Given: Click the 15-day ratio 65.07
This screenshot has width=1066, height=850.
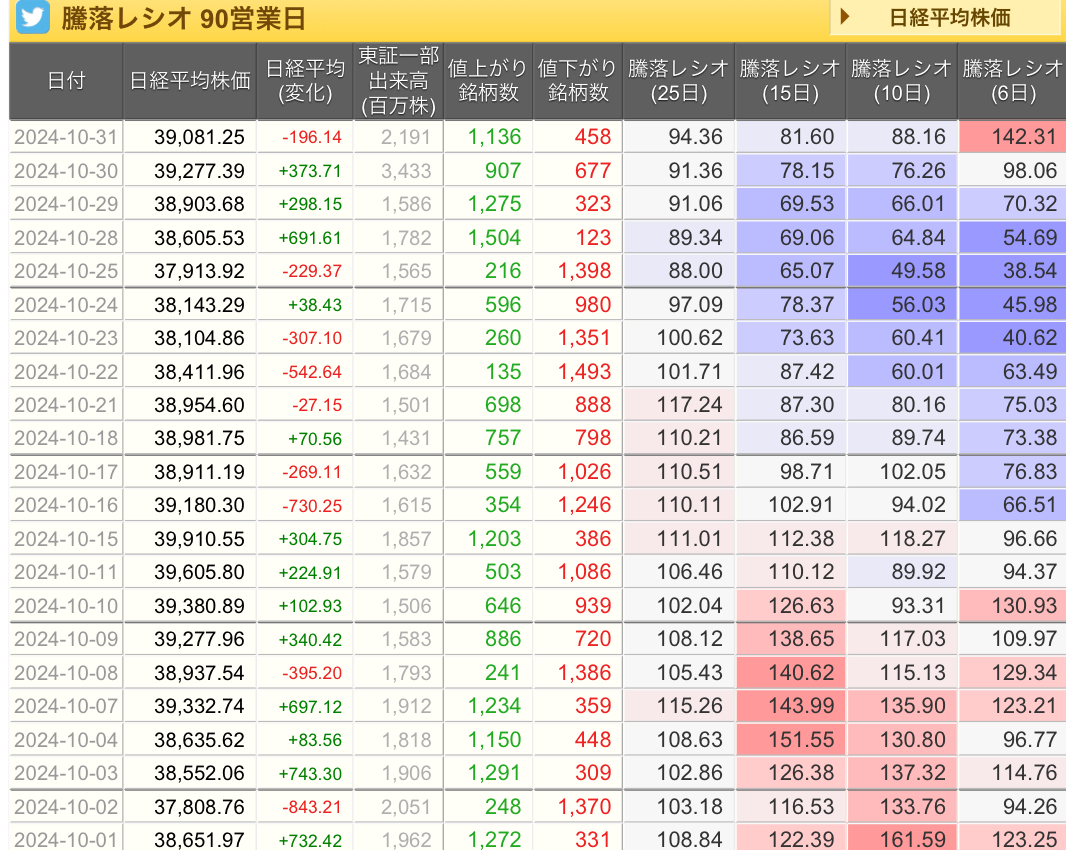Looking at the screenshot, I should [807, 271].
